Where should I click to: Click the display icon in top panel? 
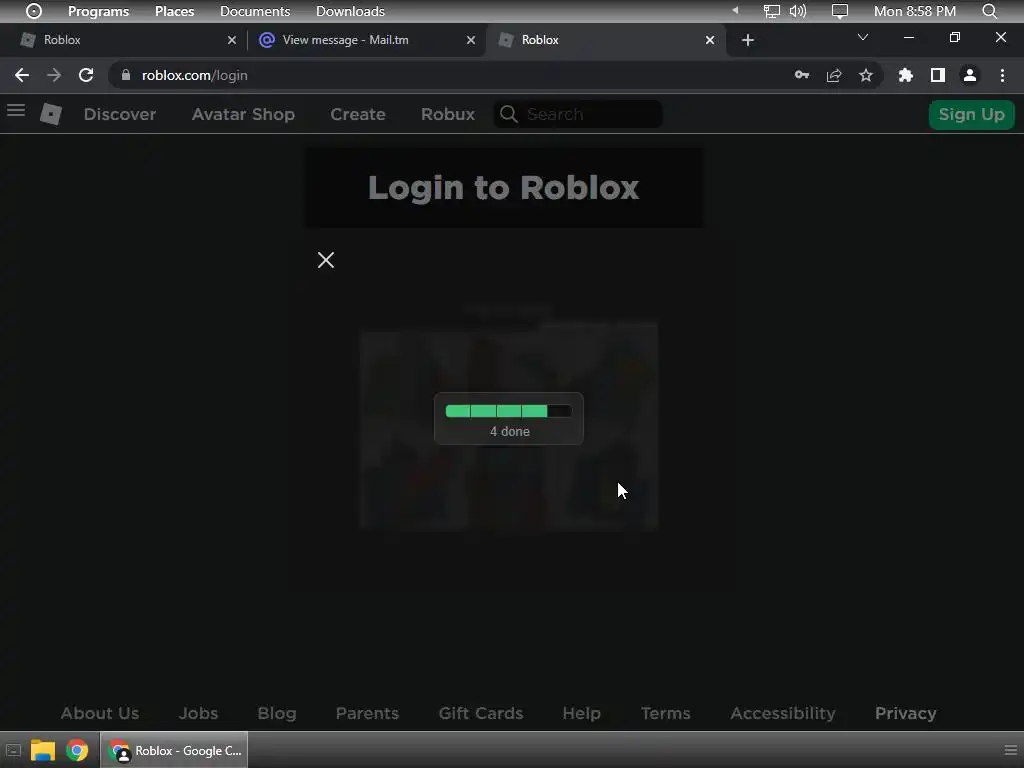click(840, 11)
